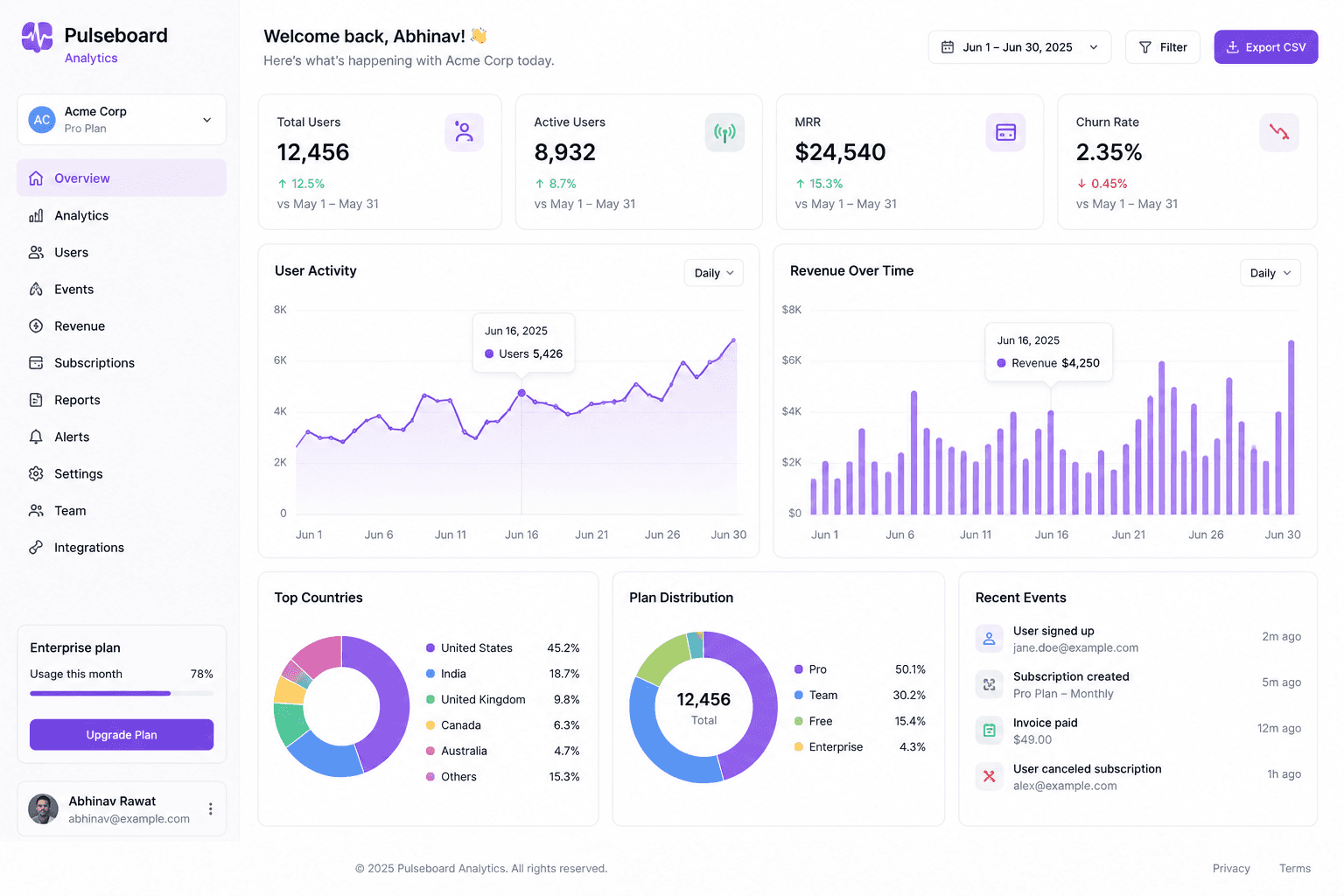Click the Upgrade Plan button
Screen dimensions: 1344x896
pos(122,735)
